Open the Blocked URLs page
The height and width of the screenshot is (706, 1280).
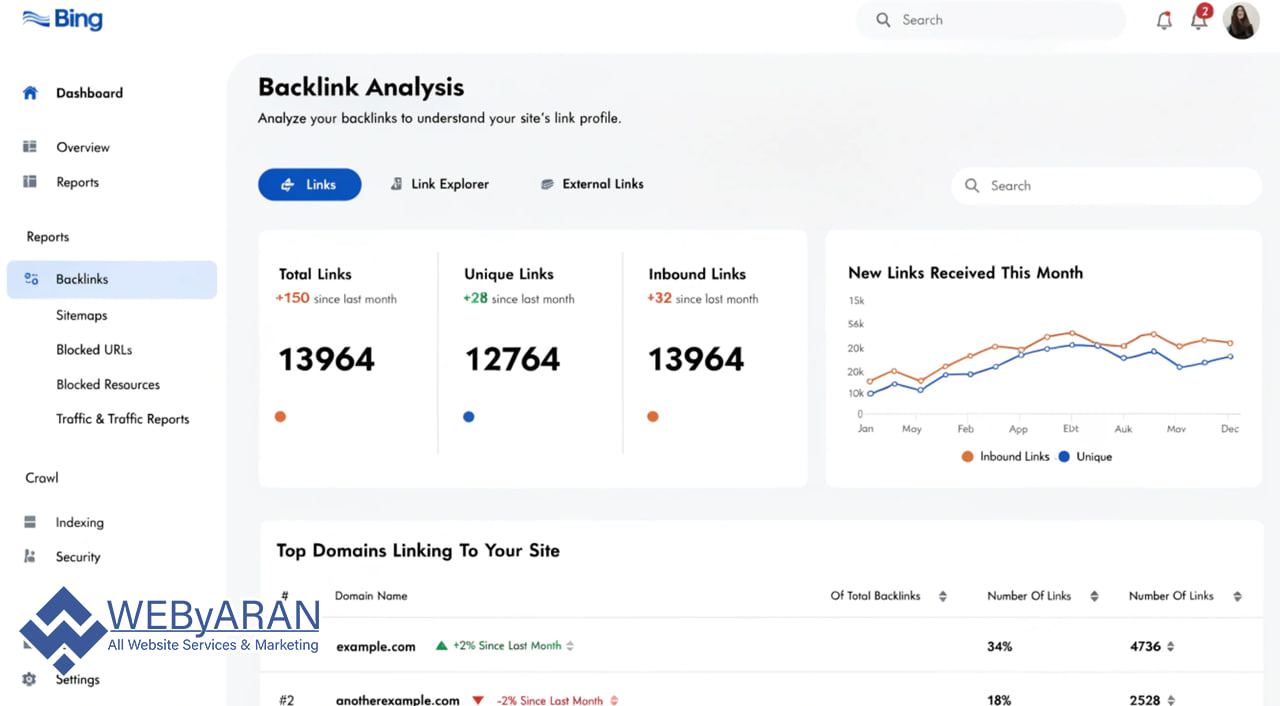click(94, 349)
